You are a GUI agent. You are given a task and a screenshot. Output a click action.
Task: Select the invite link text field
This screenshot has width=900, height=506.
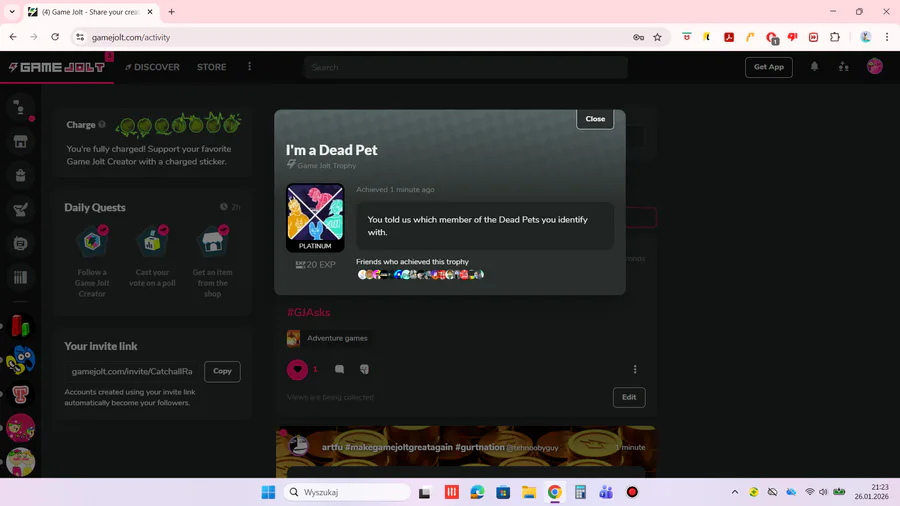(x=132, y=371)
